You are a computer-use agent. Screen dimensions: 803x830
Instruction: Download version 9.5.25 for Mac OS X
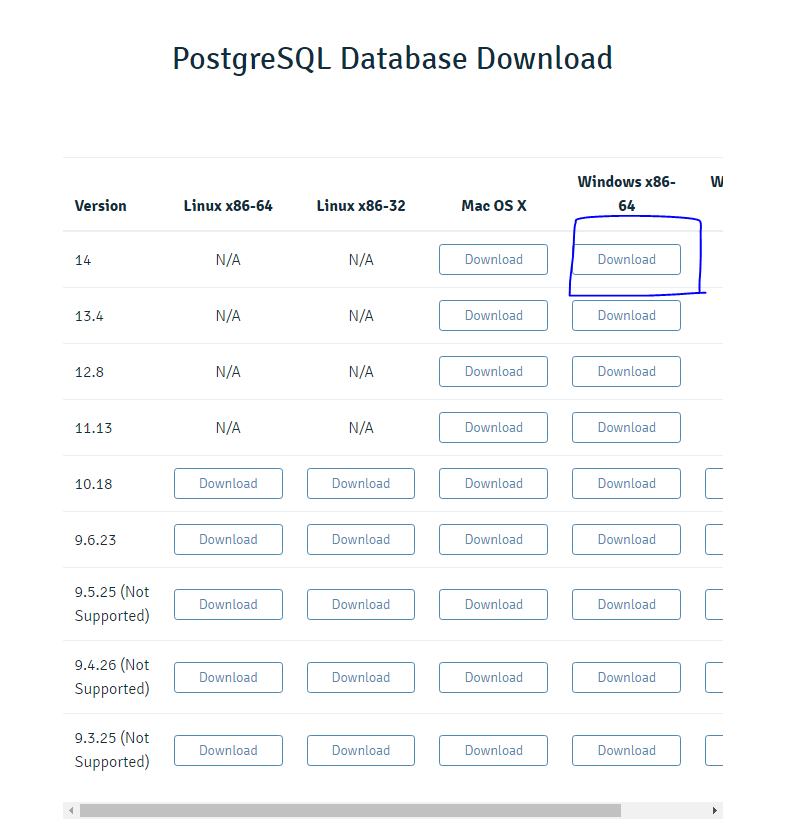coord(493,605)
